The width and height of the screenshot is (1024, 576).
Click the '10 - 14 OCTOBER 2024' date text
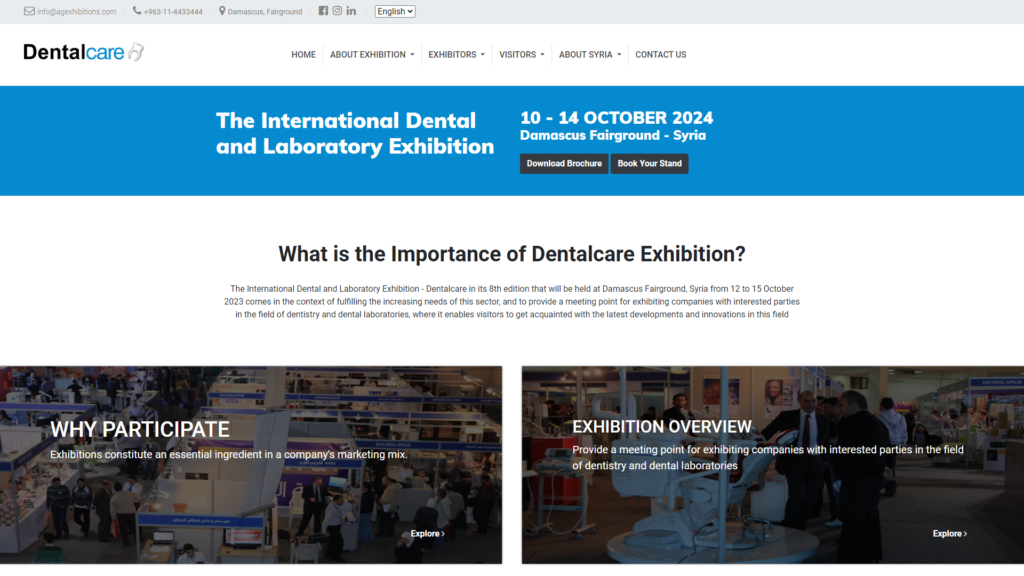coord(616,118)
